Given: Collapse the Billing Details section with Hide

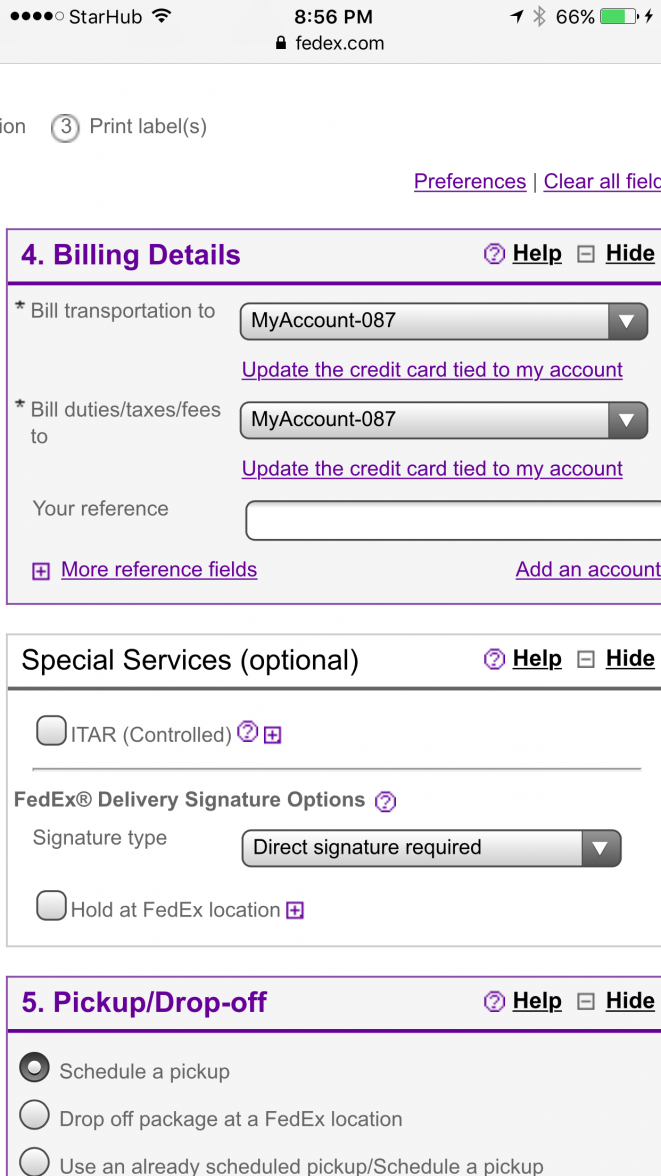Looking at the screenshot, I should pos(629,254).
